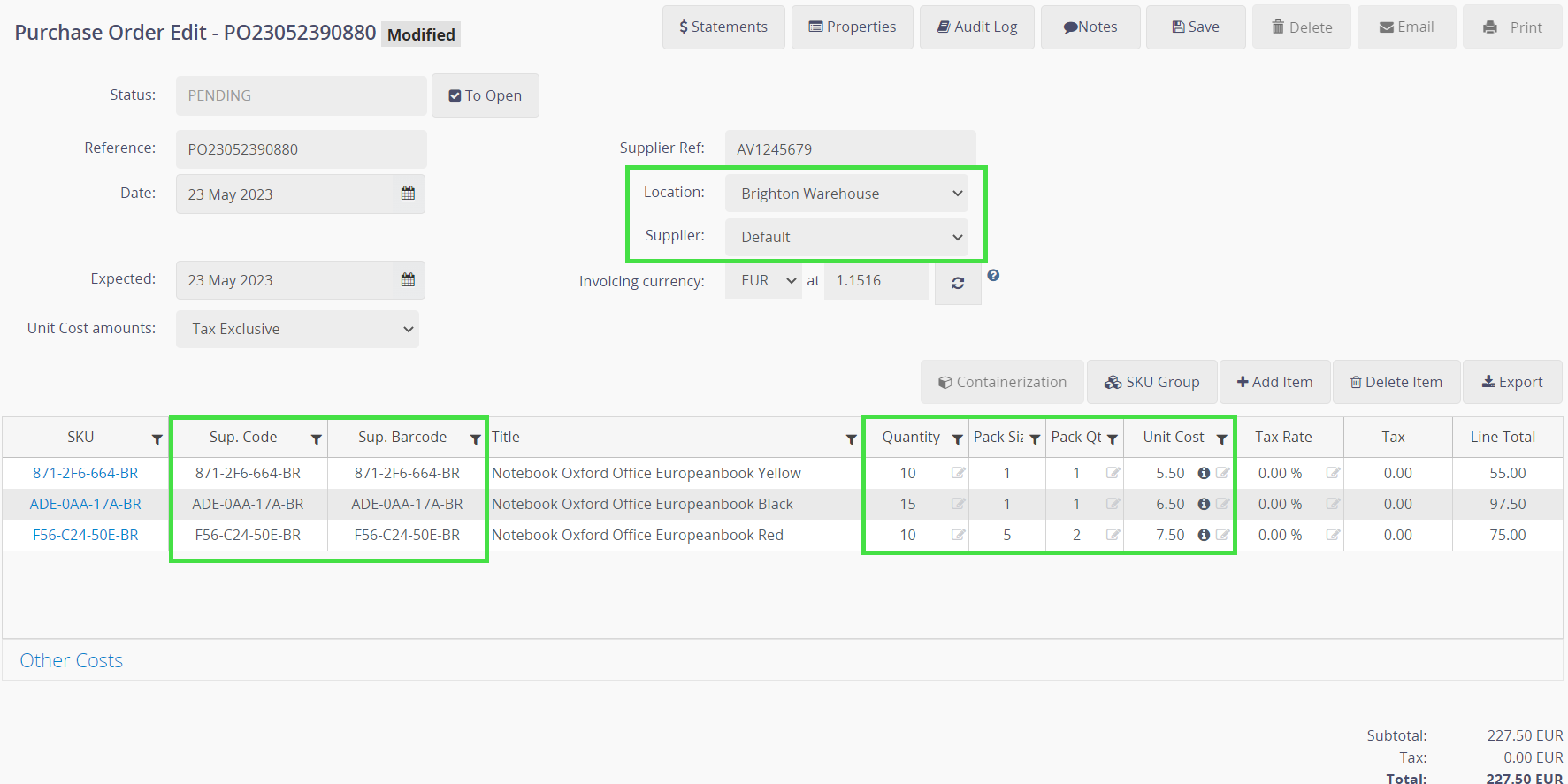Click the Reference input field
Screen dimensions: 1568x784
(302, 149)
